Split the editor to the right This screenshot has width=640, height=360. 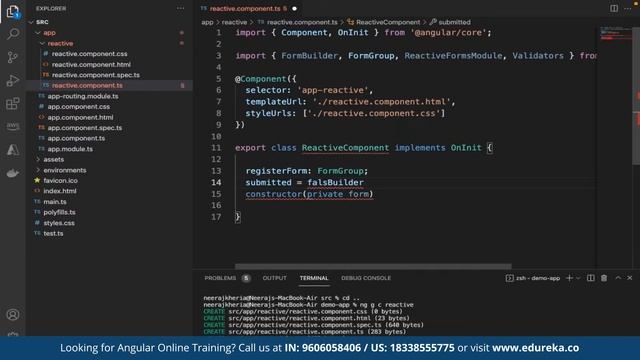click(x=613, y=8)
